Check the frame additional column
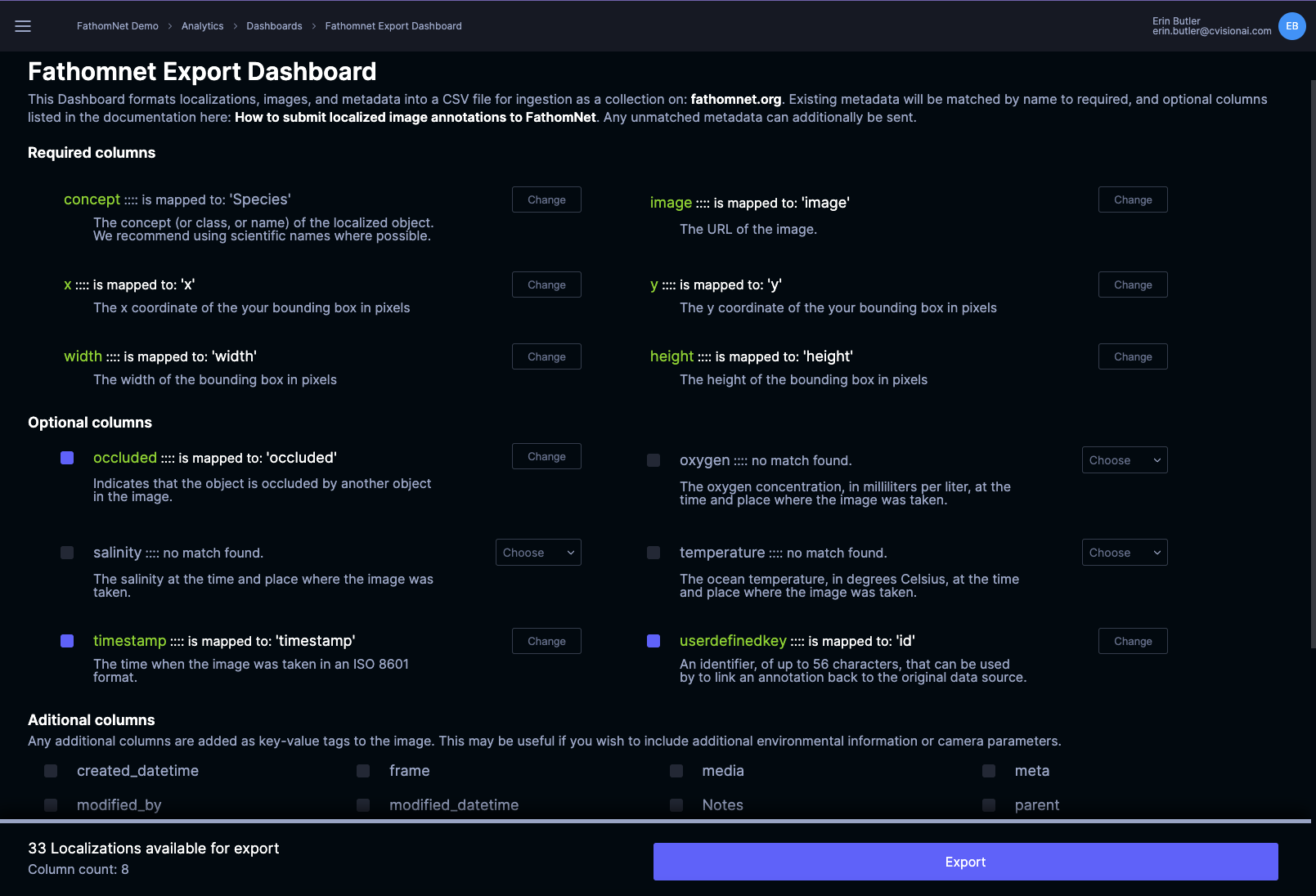 [363, 771]
